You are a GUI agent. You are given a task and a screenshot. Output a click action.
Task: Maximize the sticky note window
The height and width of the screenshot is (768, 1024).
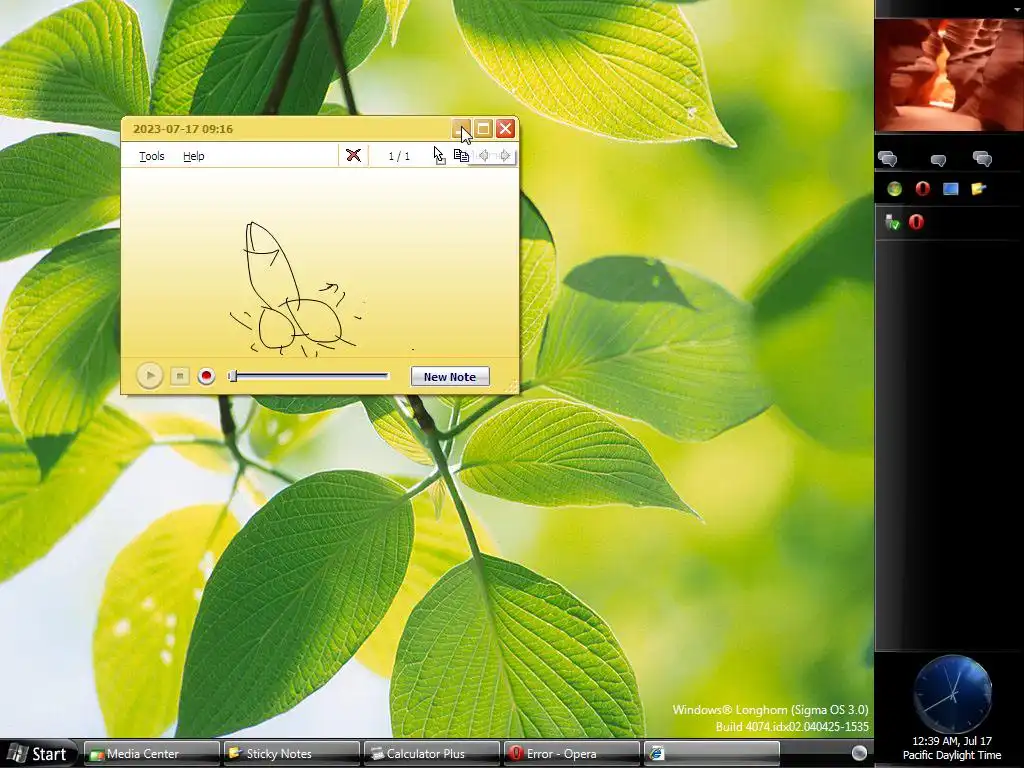pyautogui.click(x=483, y=129)
